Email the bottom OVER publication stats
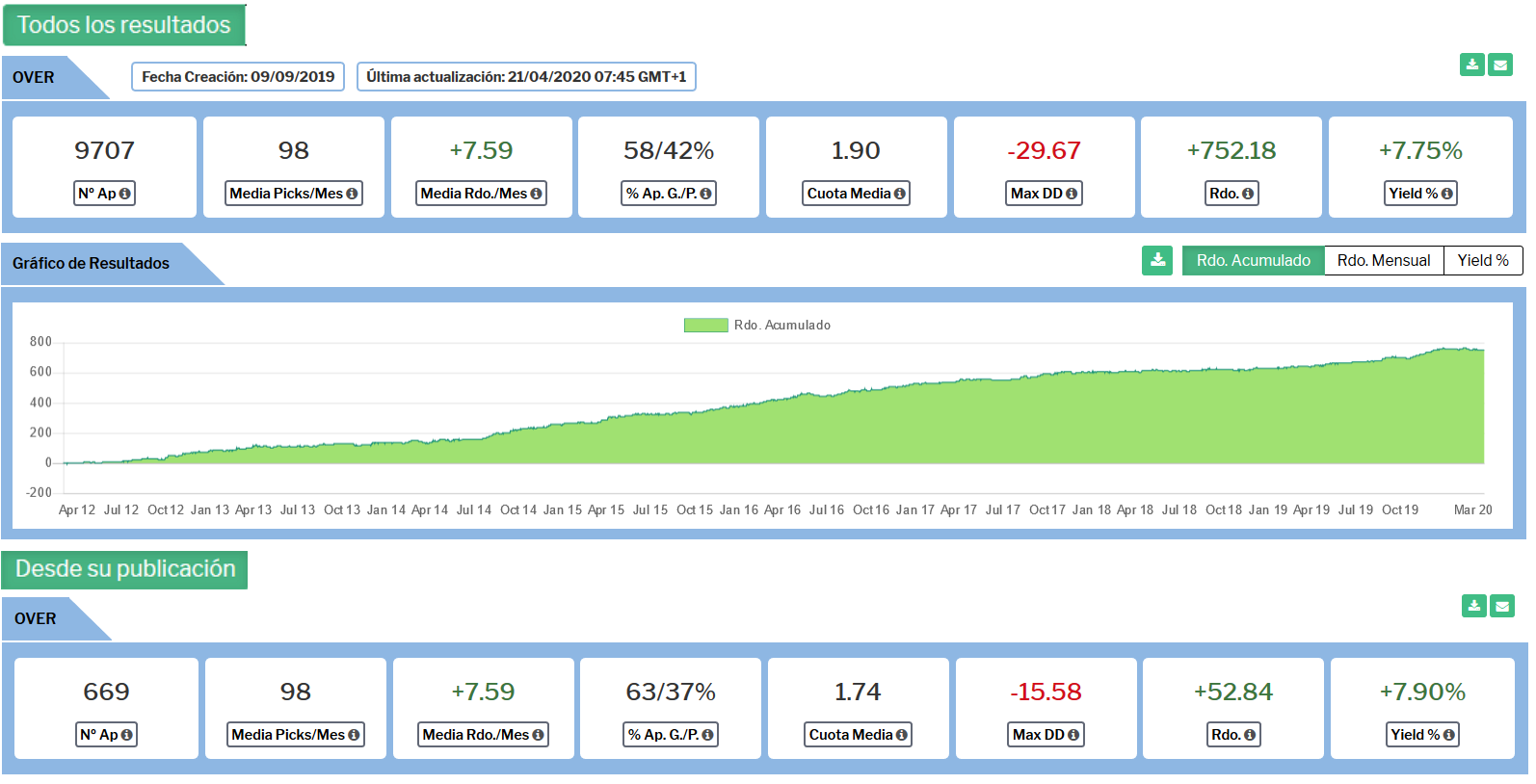The height and width of the screenshot is (784, 1536). pos(1502,606)
